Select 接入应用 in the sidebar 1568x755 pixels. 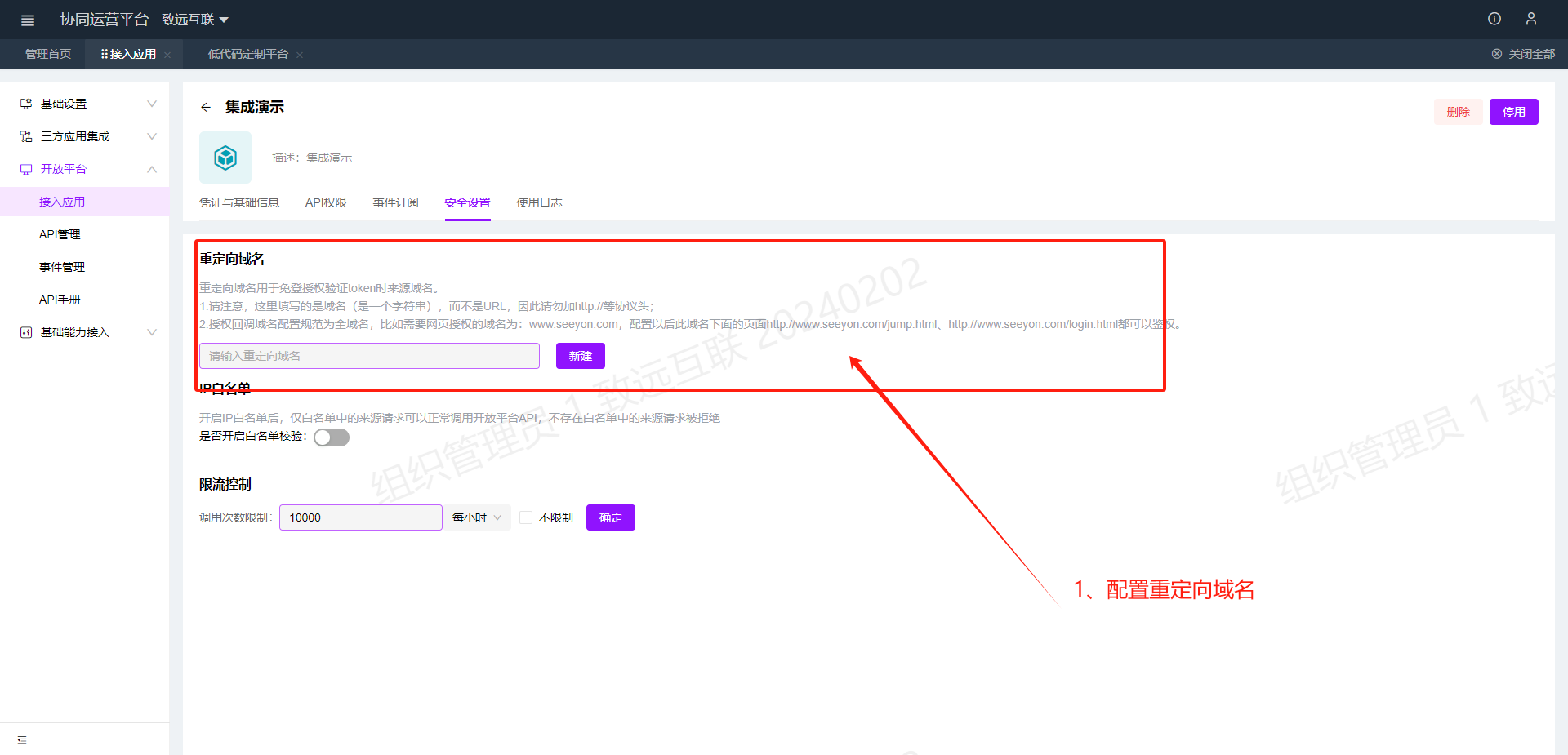85,202
